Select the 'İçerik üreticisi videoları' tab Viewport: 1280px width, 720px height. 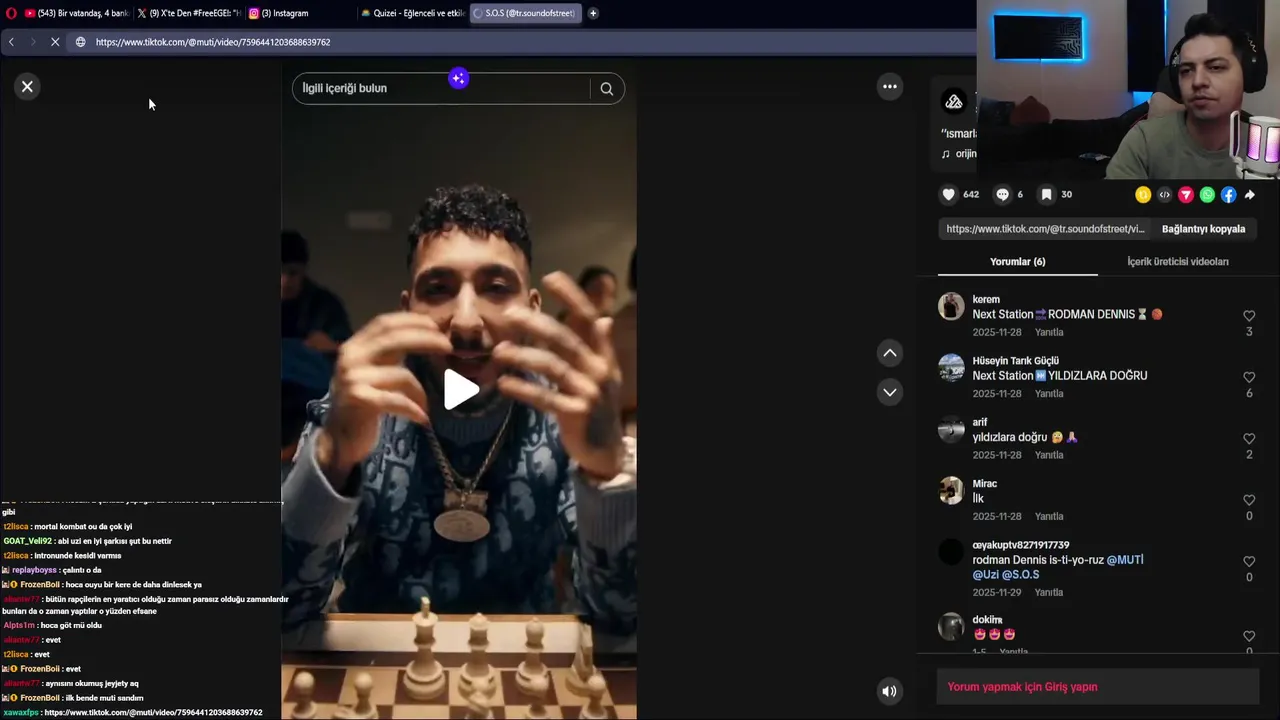click(x=1177, y=262)
